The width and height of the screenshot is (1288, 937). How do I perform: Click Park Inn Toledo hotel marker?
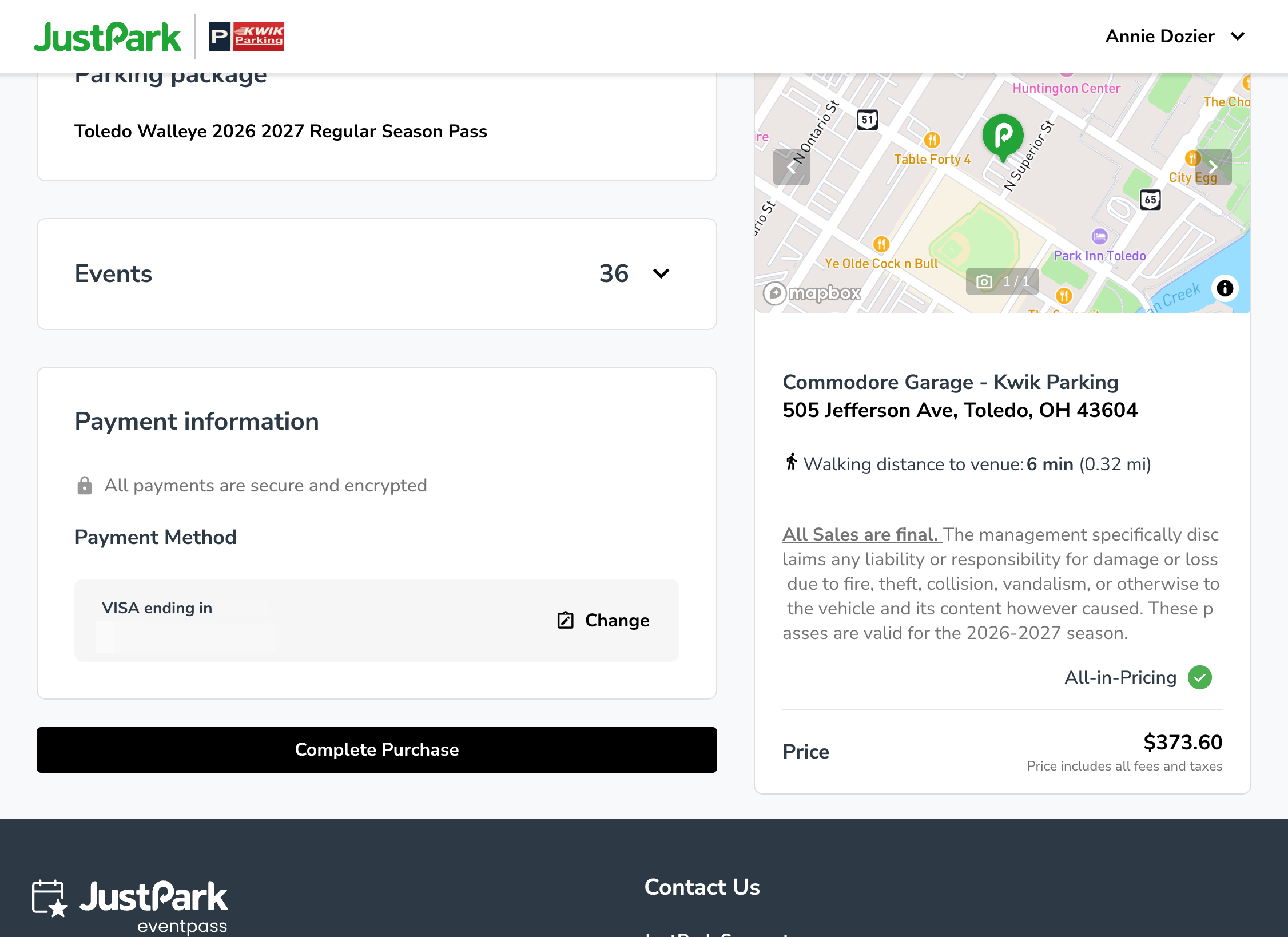point(1099,236)
